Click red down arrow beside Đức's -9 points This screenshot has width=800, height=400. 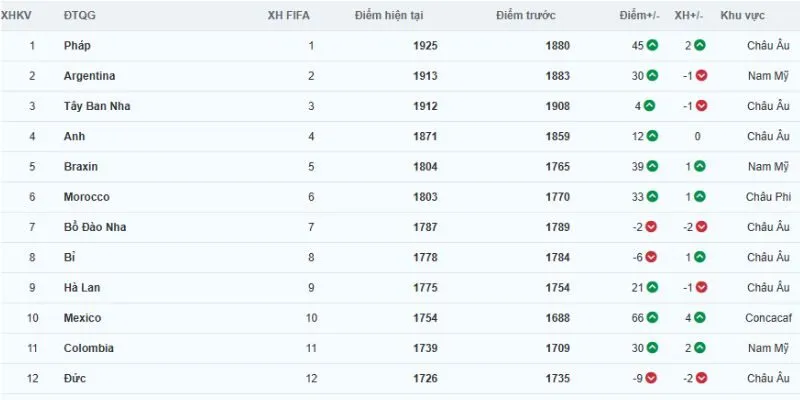pyautogui.click(x=651, y=378)
